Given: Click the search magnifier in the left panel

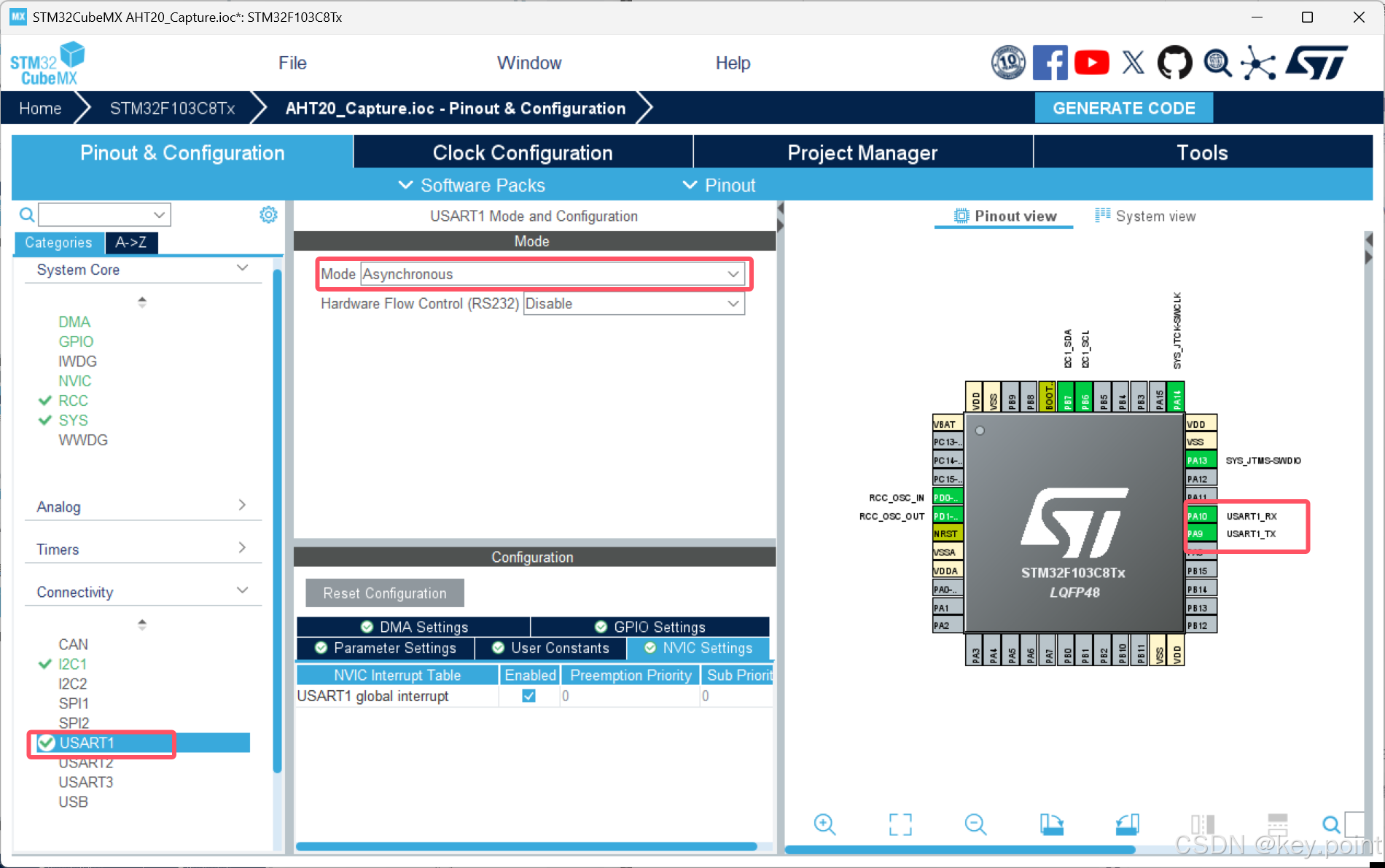Looking at the screenshot, I should (x=27, y=214).
